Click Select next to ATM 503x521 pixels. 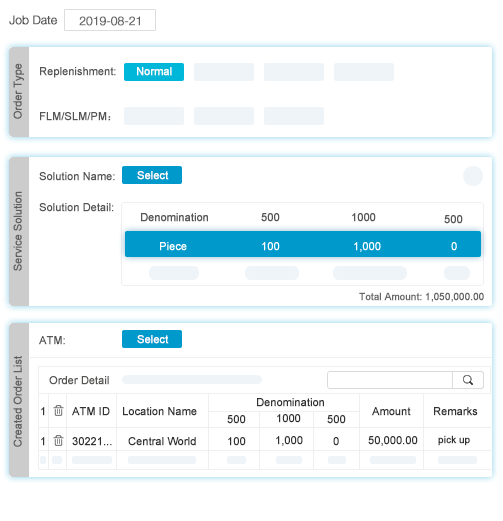[152, 339]
